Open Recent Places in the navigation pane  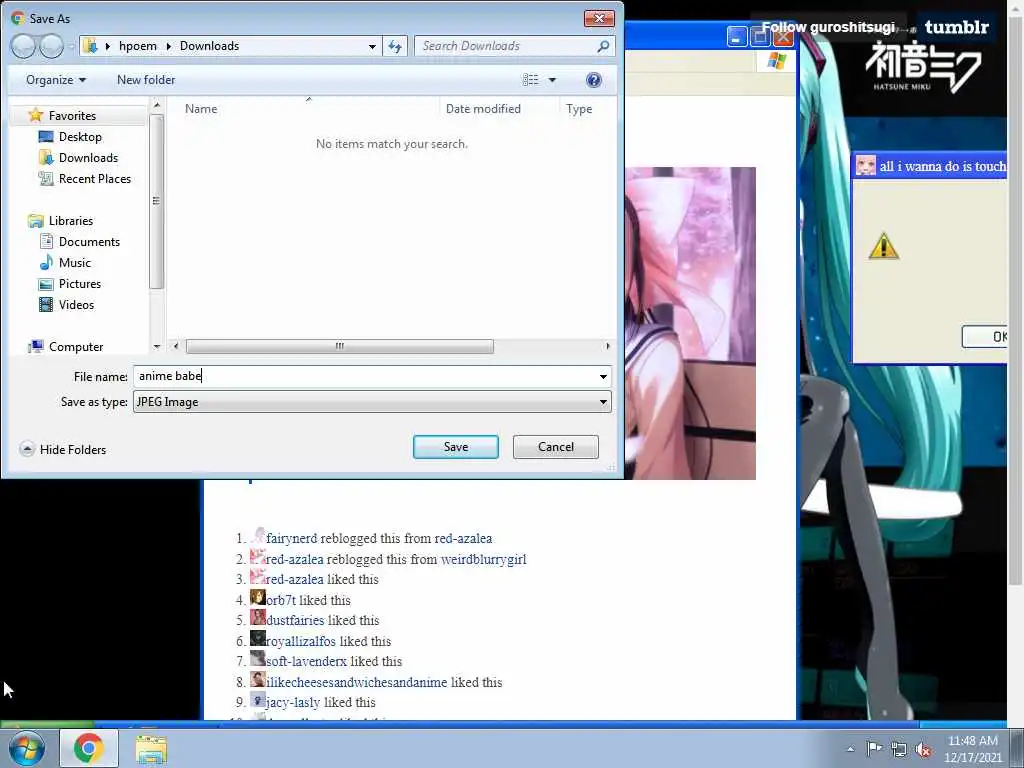click(x=95, y=178)
